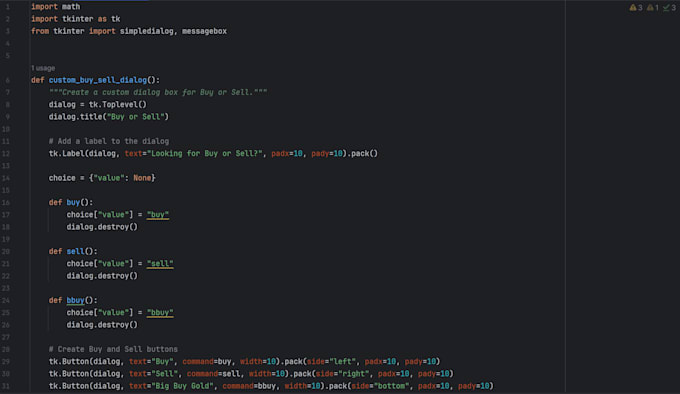Click 'def sell():' definition

click(x=73, y=251)
